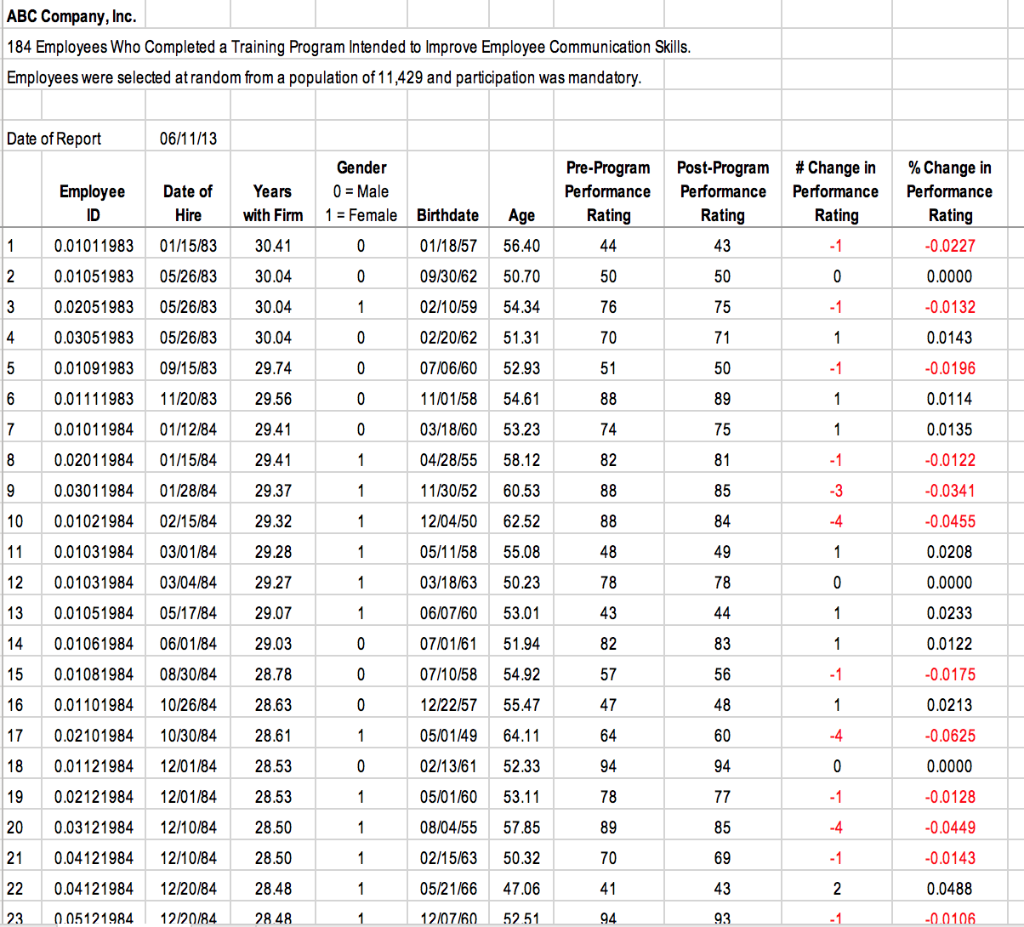
Task: Click birthdate 01/18/57
Action: [x=448, y=246]
